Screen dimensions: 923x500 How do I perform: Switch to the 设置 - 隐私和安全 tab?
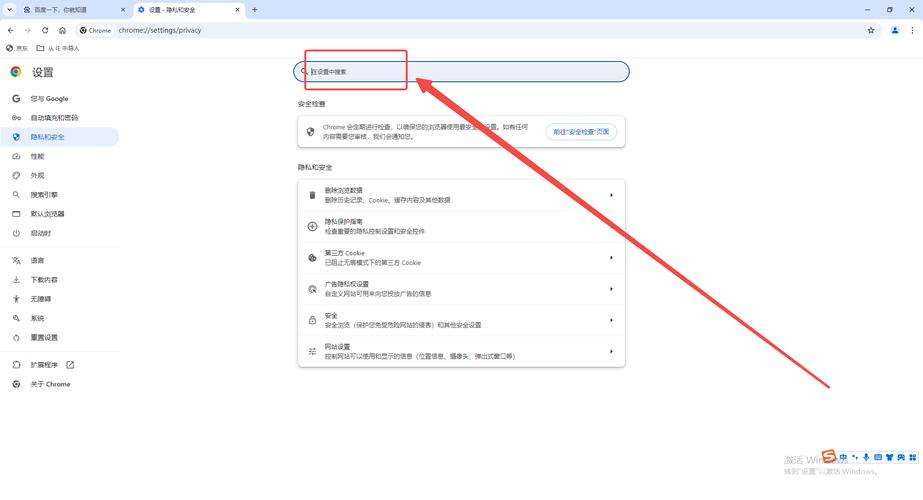coord(188,10)
